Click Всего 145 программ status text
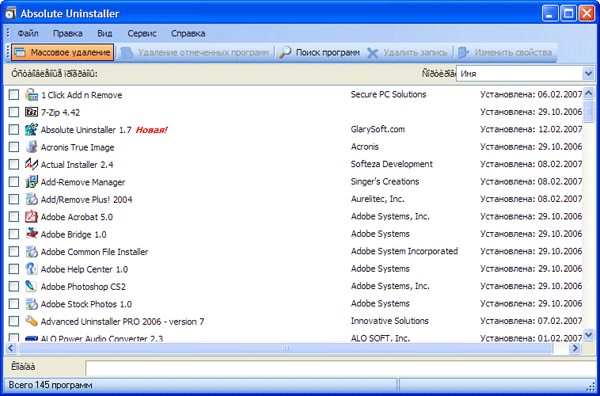This screenshot has width=600, height=396. tap(50, 385)
